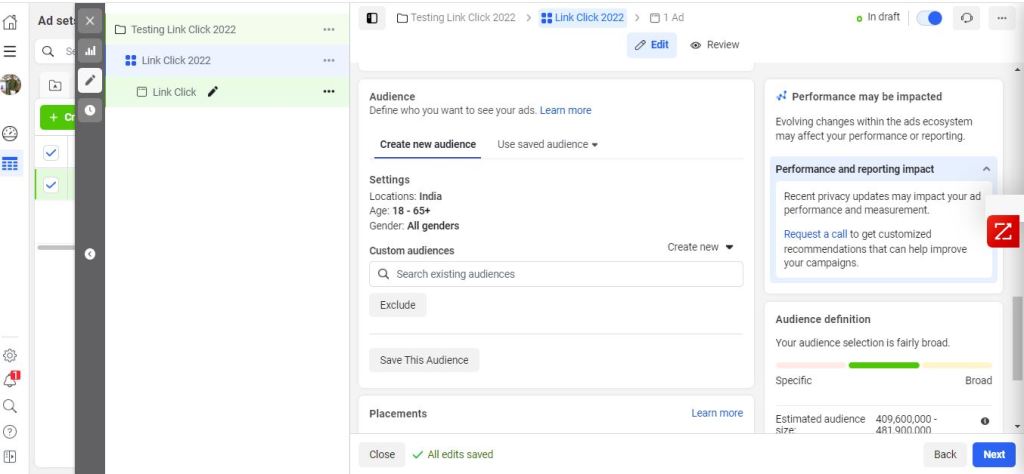1024x474 pixels.
Task: Click the Request a call link
Action: point(815,234)
